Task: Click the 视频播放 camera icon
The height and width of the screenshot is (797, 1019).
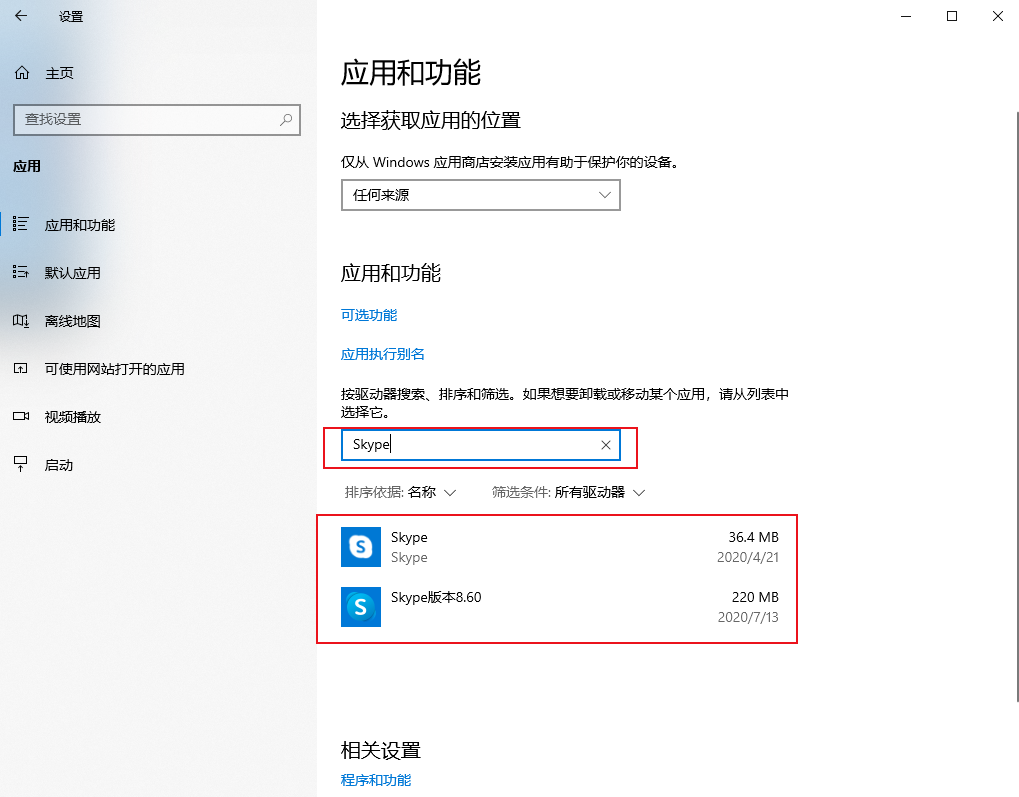Action: [x=21, y=417]
